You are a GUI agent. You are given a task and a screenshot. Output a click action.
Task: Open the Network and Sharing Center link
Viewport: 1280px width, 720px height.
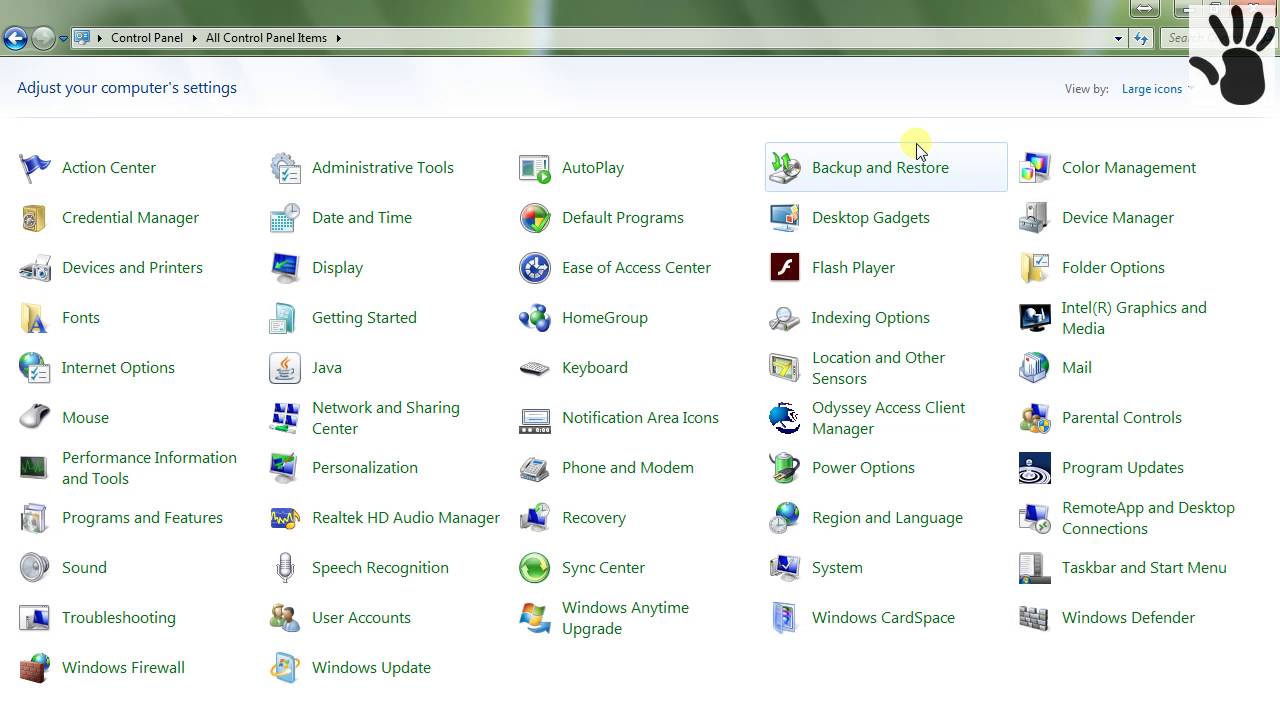click(386, 418)
